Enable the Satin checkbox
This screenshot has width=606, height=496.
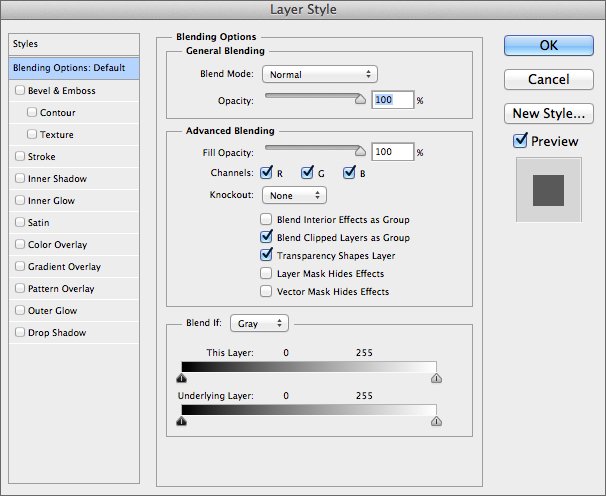click(20, 223)
